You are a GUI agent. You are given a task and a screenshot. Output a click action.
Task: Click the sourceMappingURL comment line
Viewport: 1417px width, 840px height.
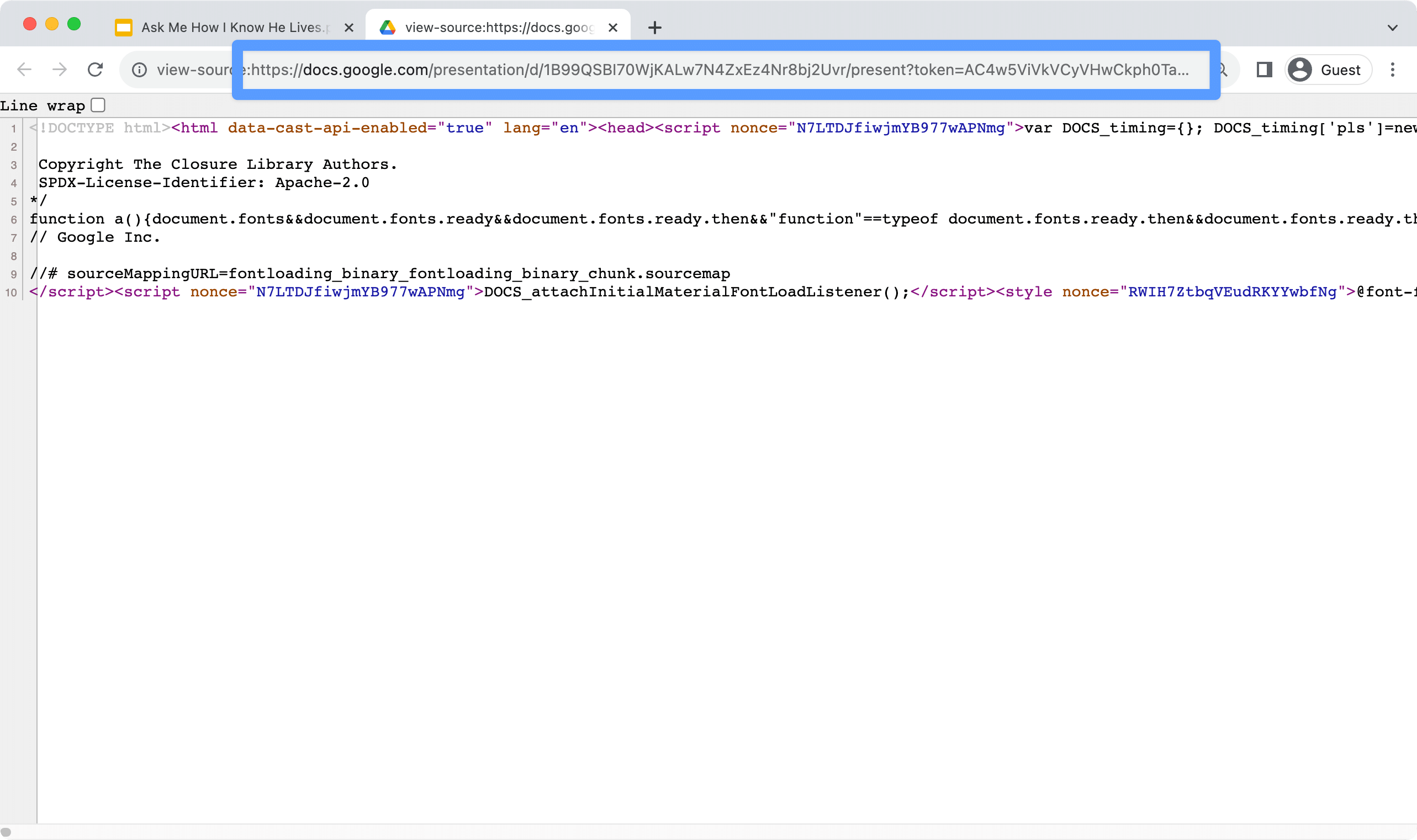tap(380, 273)
